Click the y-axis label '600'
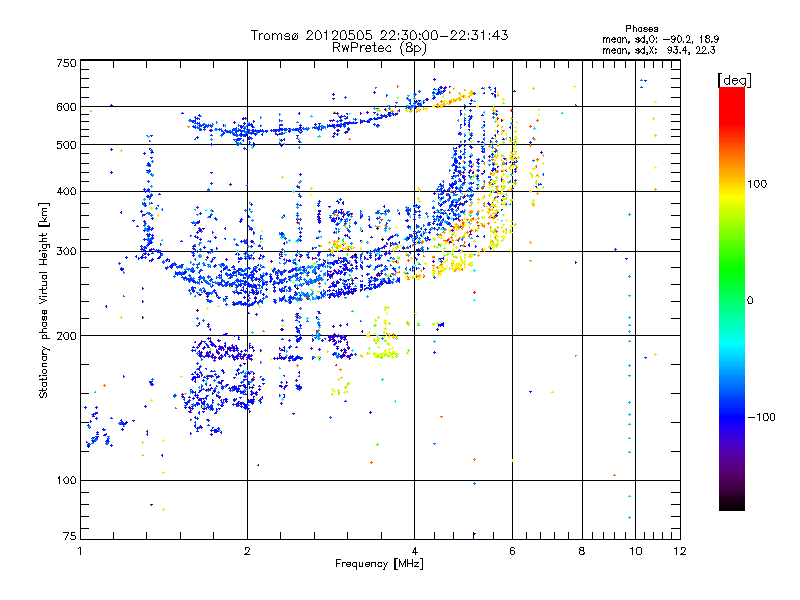 [x=66, y=107]
